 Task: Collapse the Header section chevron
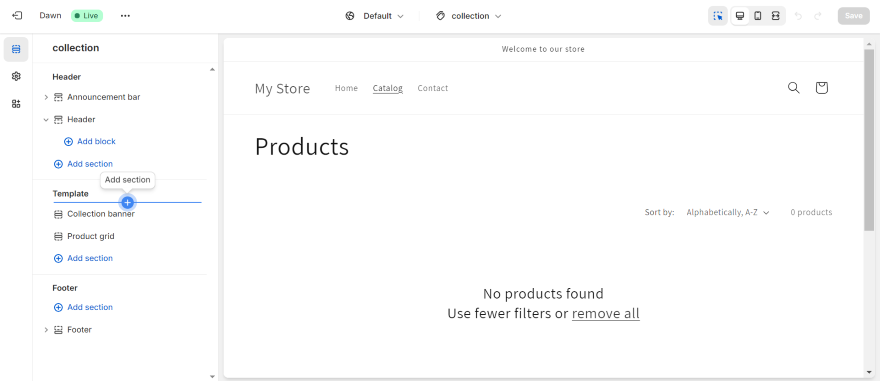click(46, 120)
